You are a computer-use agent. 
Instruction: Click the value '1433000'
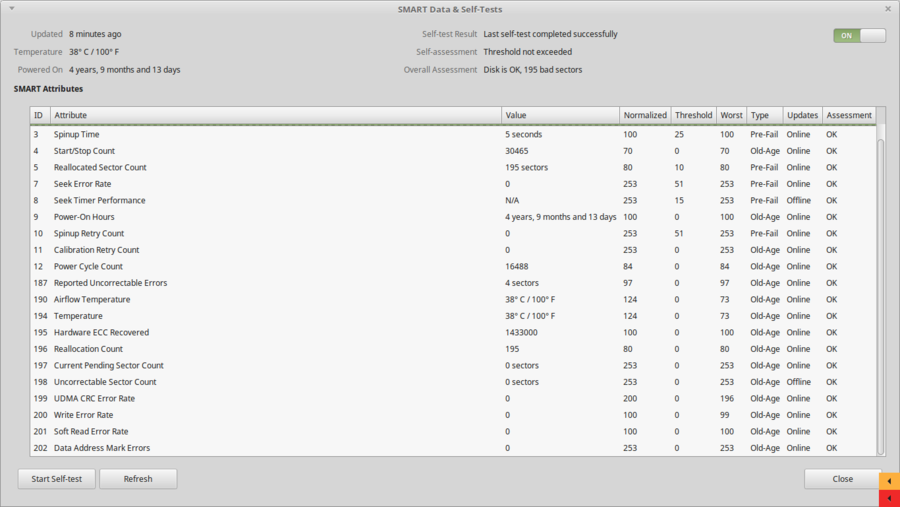[x=521, y=332]
